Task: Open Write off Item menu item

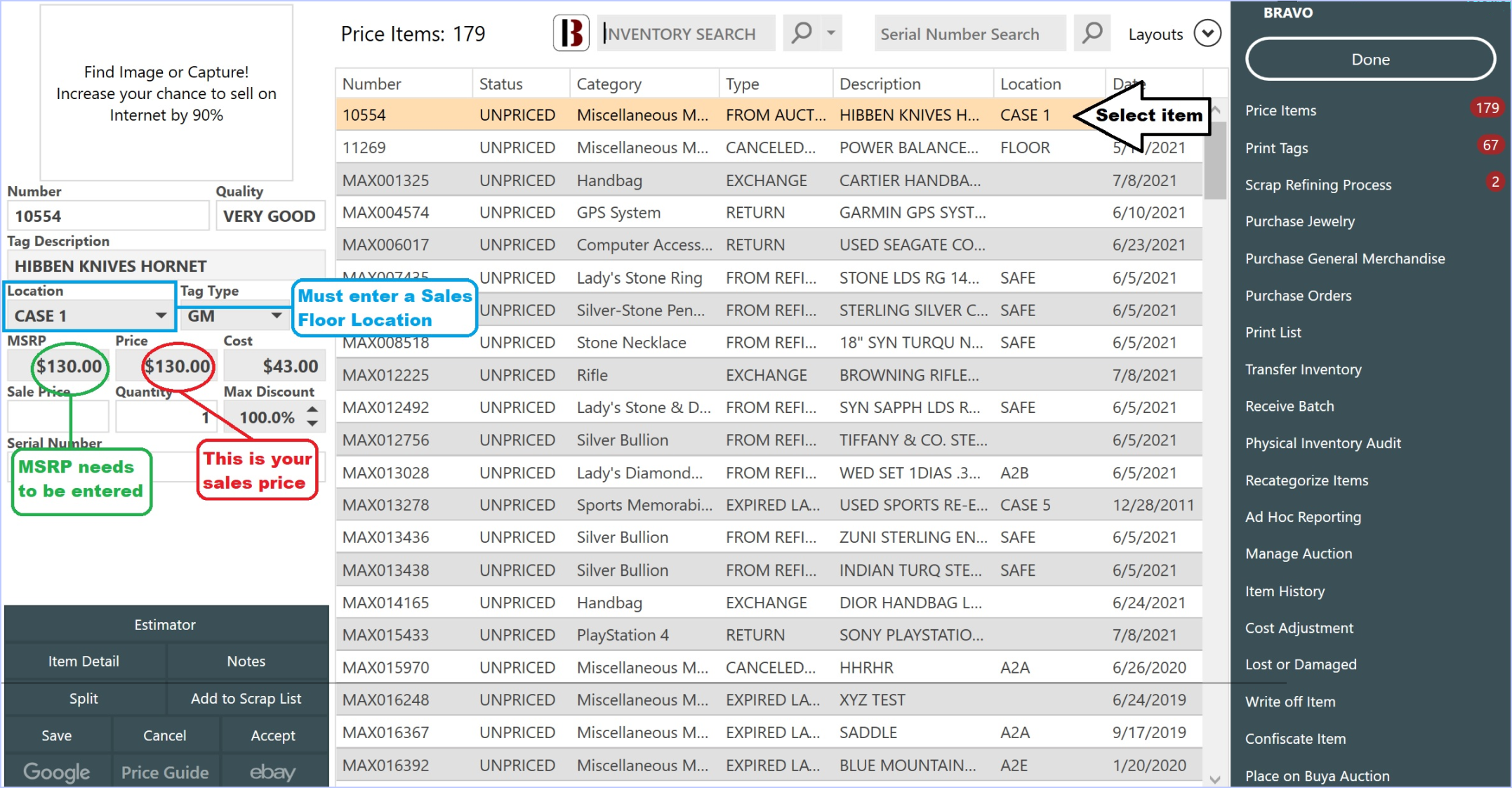Action: [x=1289, y=702]
